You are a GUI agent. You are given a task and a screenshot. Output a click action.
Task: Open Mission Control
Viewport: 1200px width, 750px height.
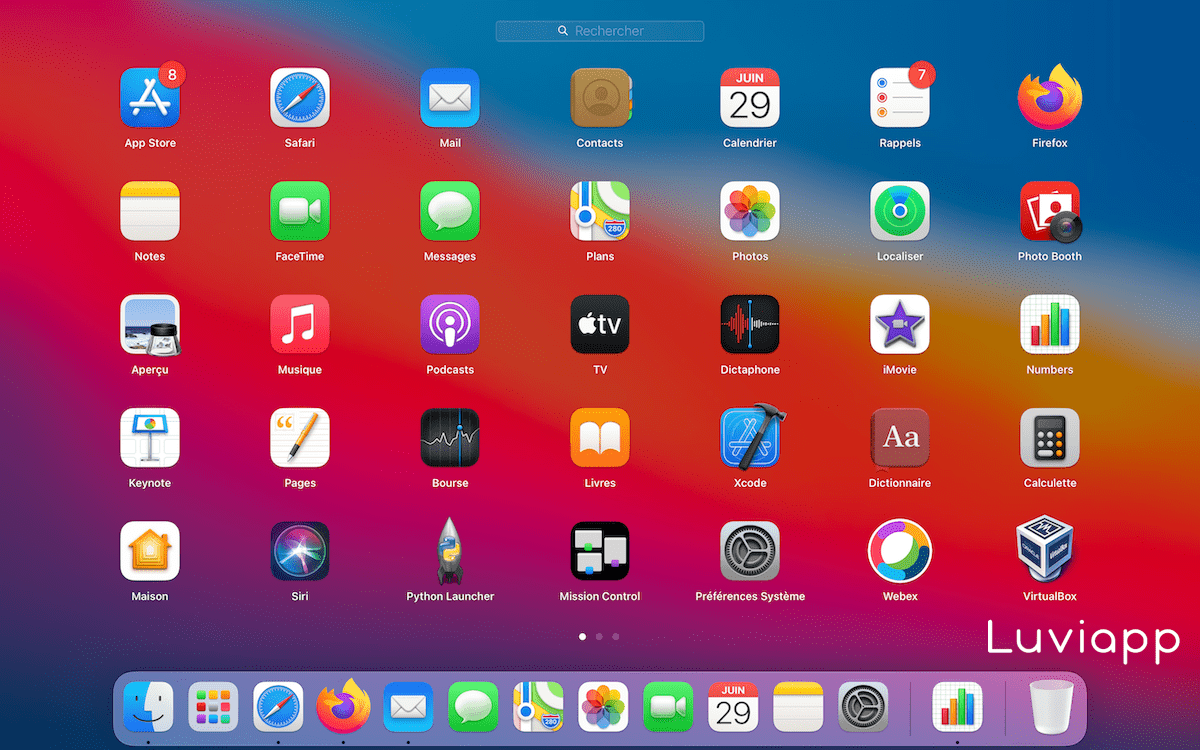[599, 551]
